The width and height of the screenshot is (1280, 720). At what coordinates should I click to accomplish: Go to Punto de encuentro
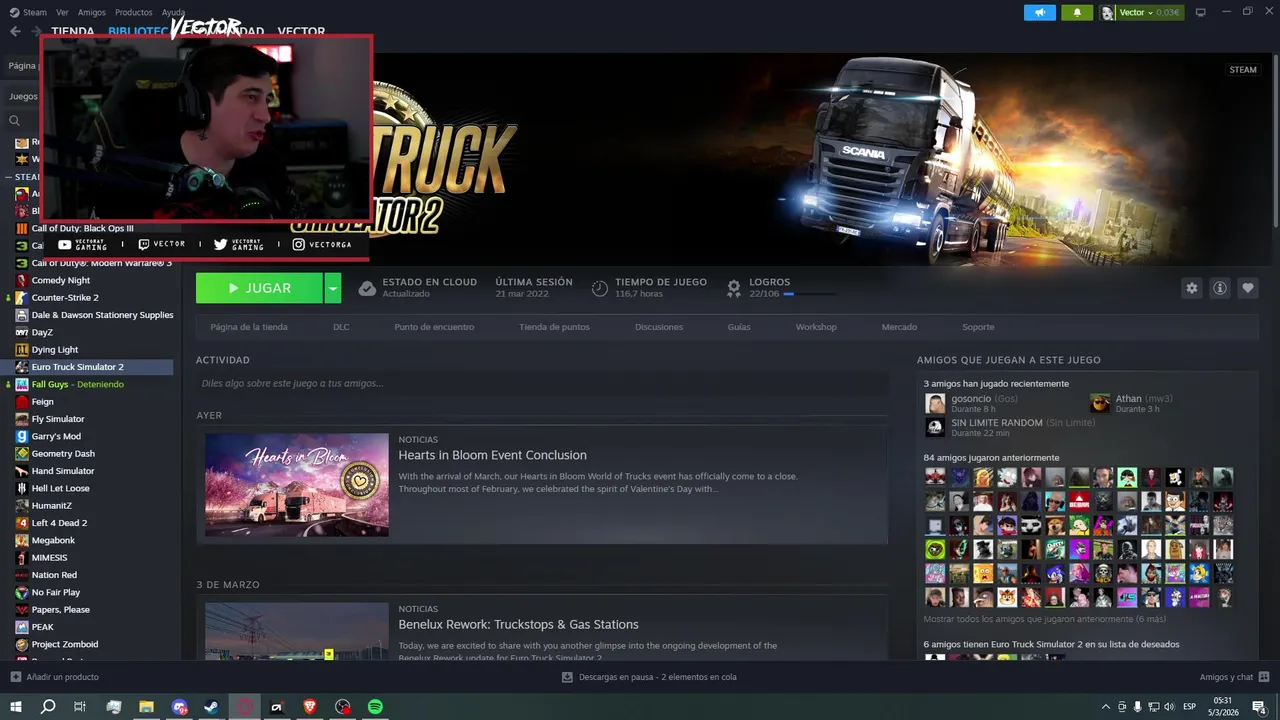(434, 327)
